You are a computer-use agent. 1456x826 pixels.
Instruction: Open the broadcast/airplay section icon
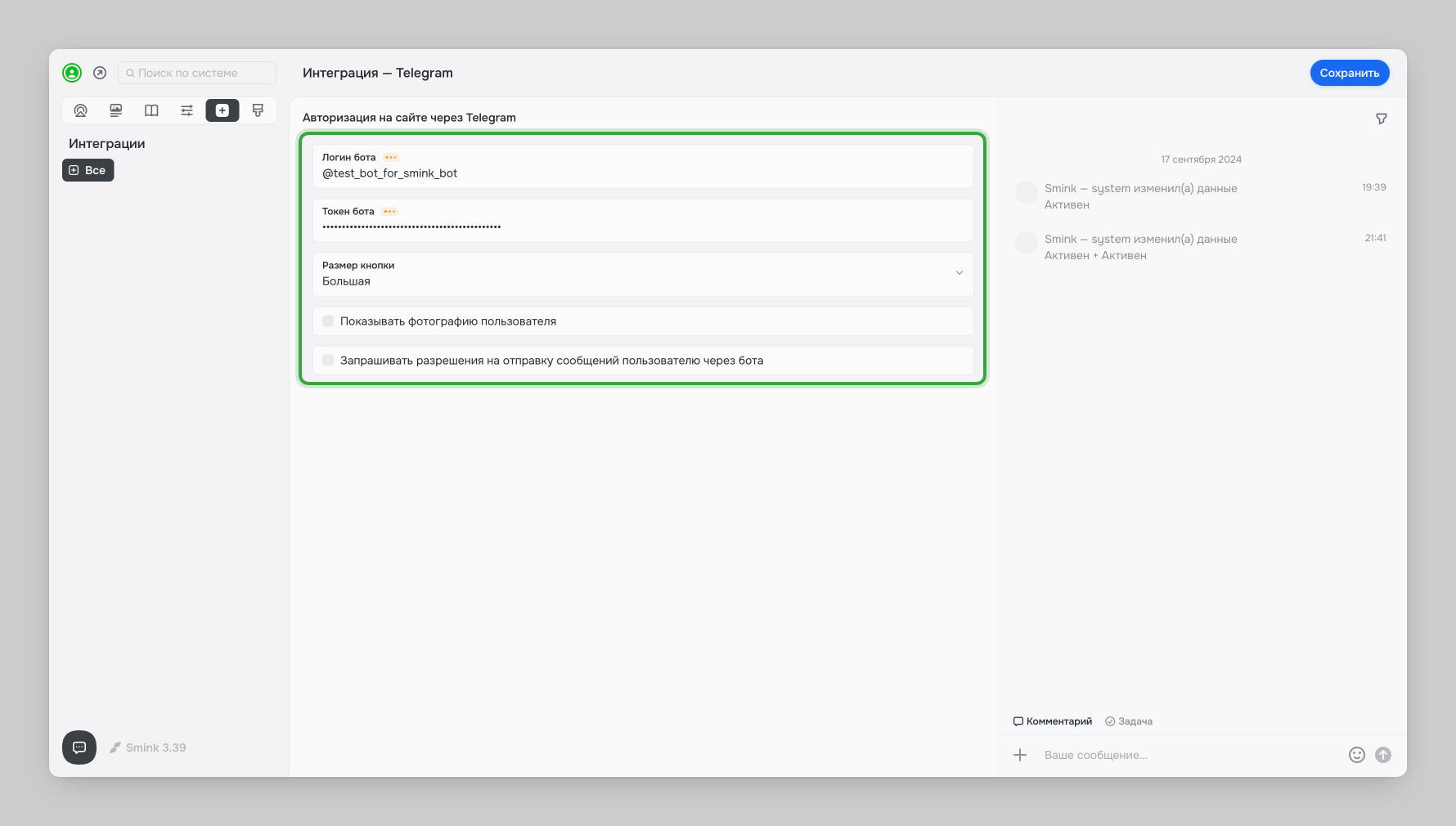pos(80,110)
